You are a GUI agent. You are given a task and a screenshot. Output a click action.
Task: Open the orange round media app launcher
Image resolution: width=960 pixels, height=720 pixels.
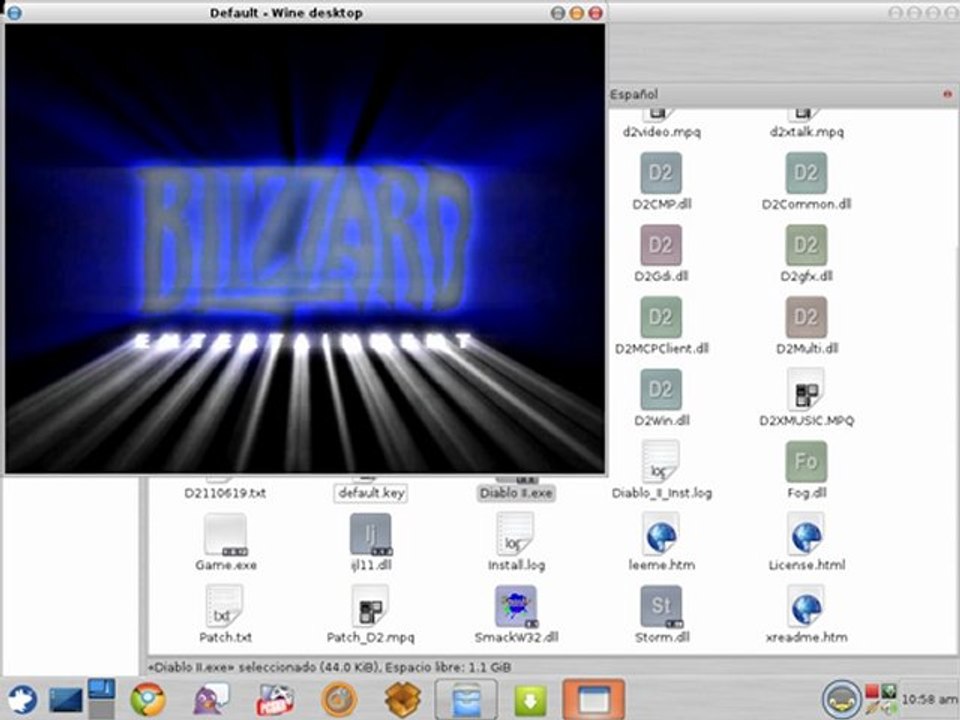339,699
